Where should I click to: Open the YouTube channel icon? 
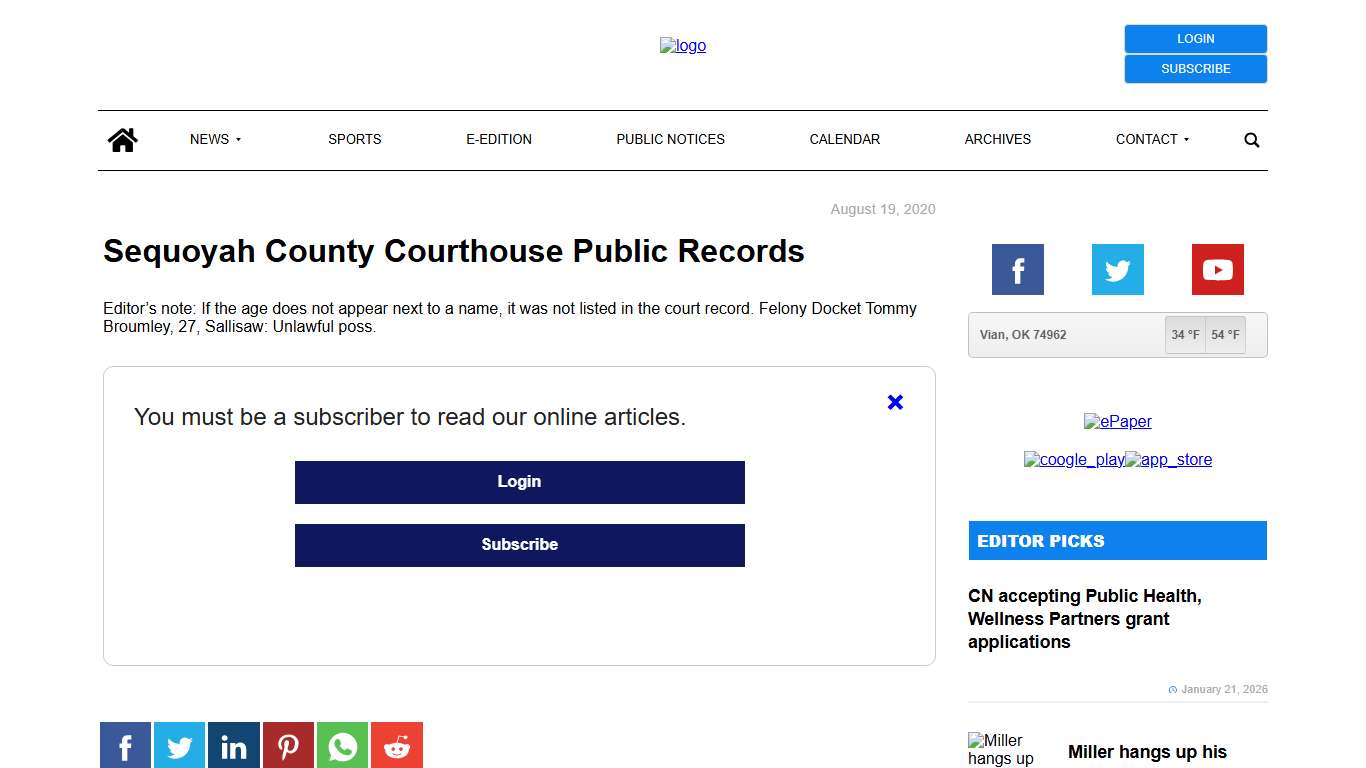[1217, 269]
